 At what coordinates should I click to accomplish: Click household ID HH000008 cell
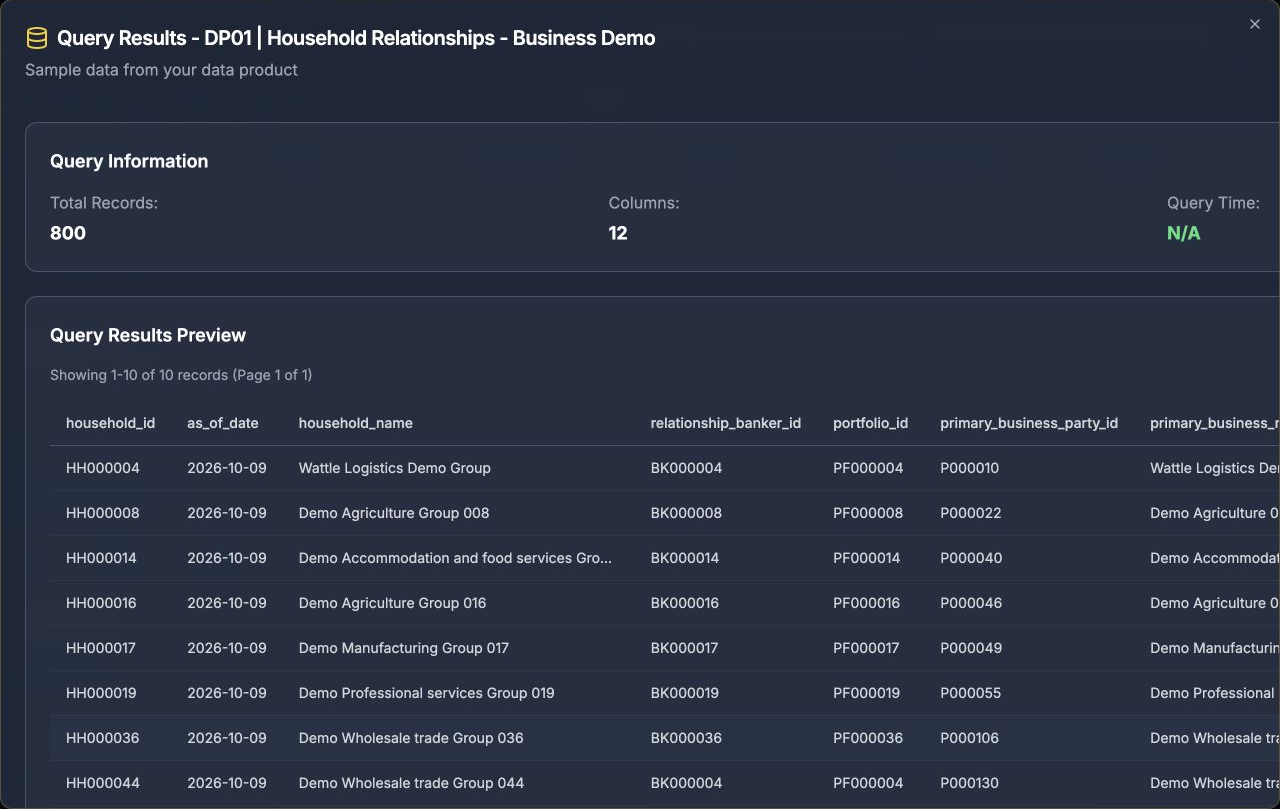tap(103, 513)
